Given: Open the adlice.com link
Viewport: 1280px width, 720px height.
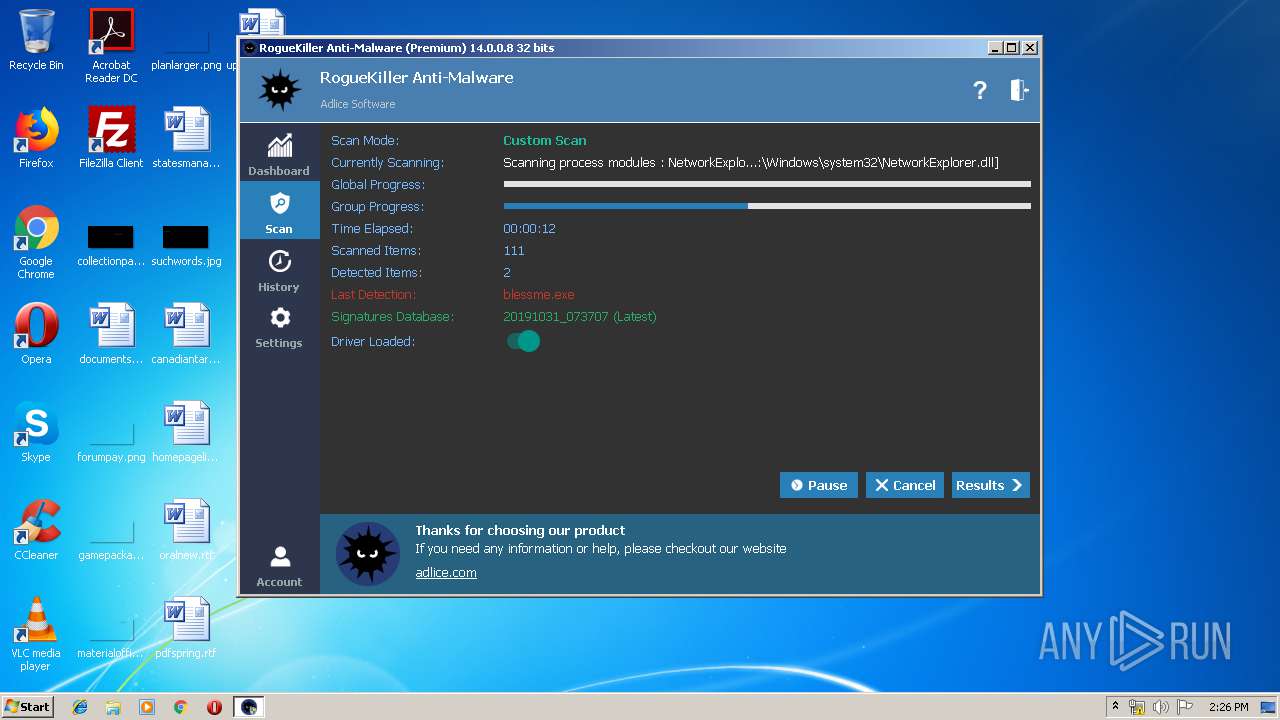Looking at the screenshot, I should click(446, 573).
